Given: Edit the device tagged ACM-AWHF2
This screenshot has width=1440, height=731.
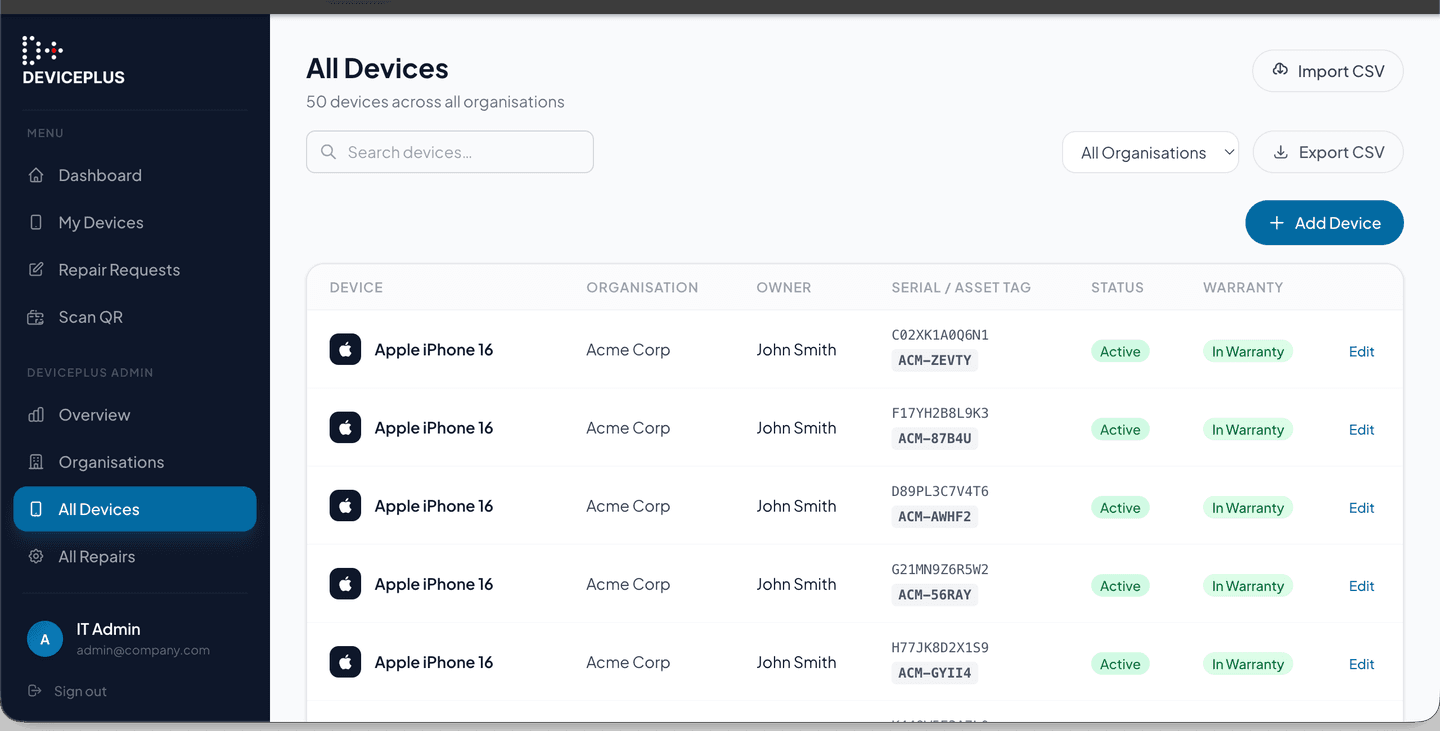Looking at the screenshot, I should 1361,507.
